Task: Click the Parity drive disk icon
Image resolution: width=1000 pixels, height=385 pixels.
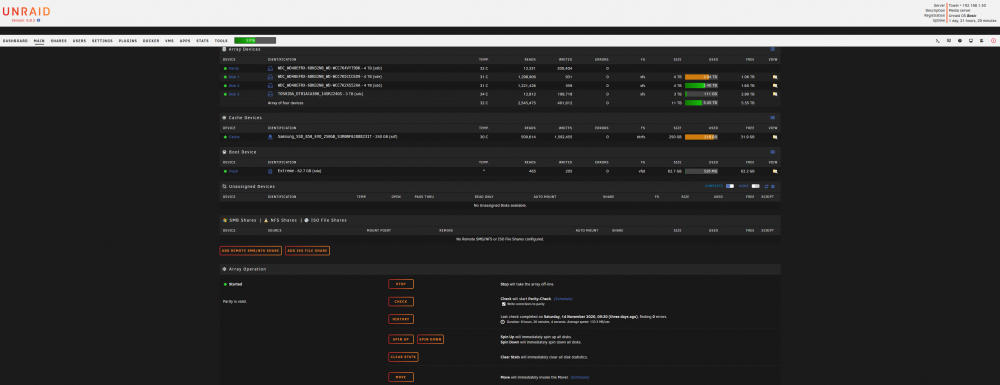Action: click(x=270, y=68)
